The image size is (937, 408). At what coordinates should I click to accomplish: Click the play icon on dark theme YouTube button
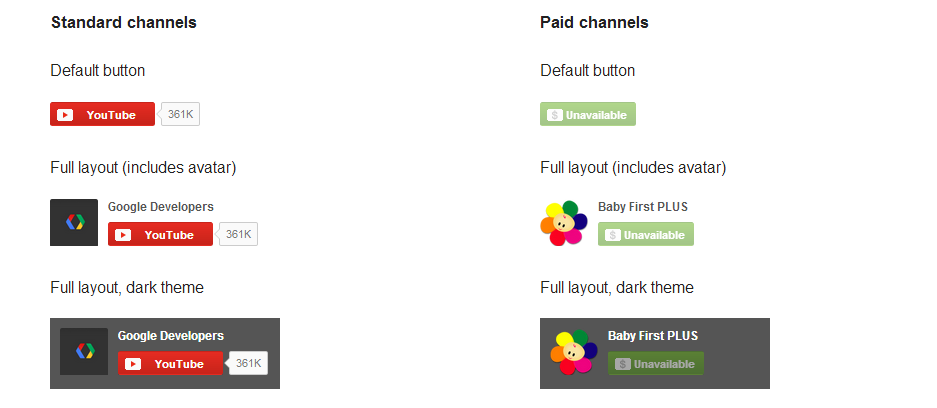point(133,364)
